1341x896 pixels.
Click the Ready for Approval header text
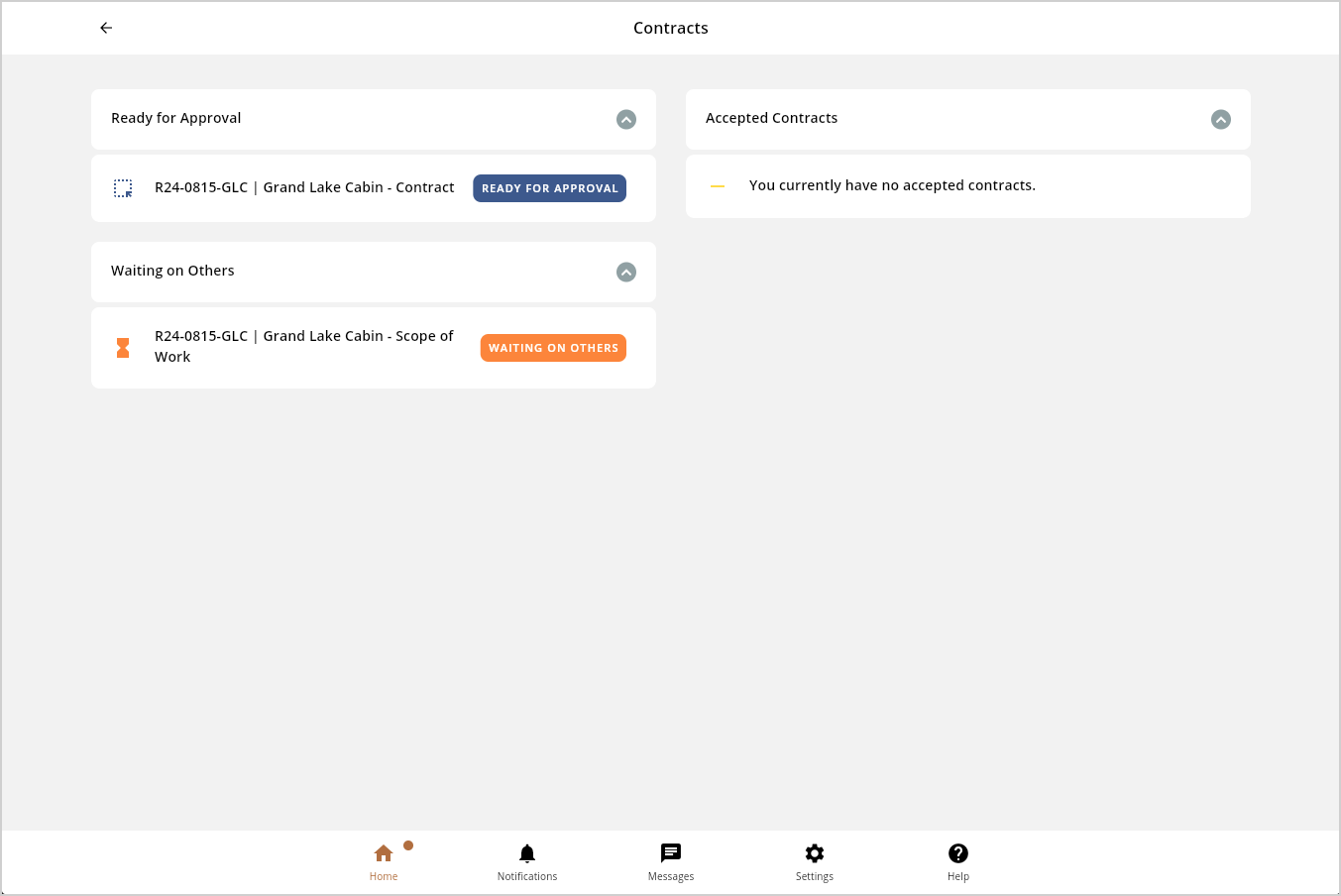click(176, 118)
